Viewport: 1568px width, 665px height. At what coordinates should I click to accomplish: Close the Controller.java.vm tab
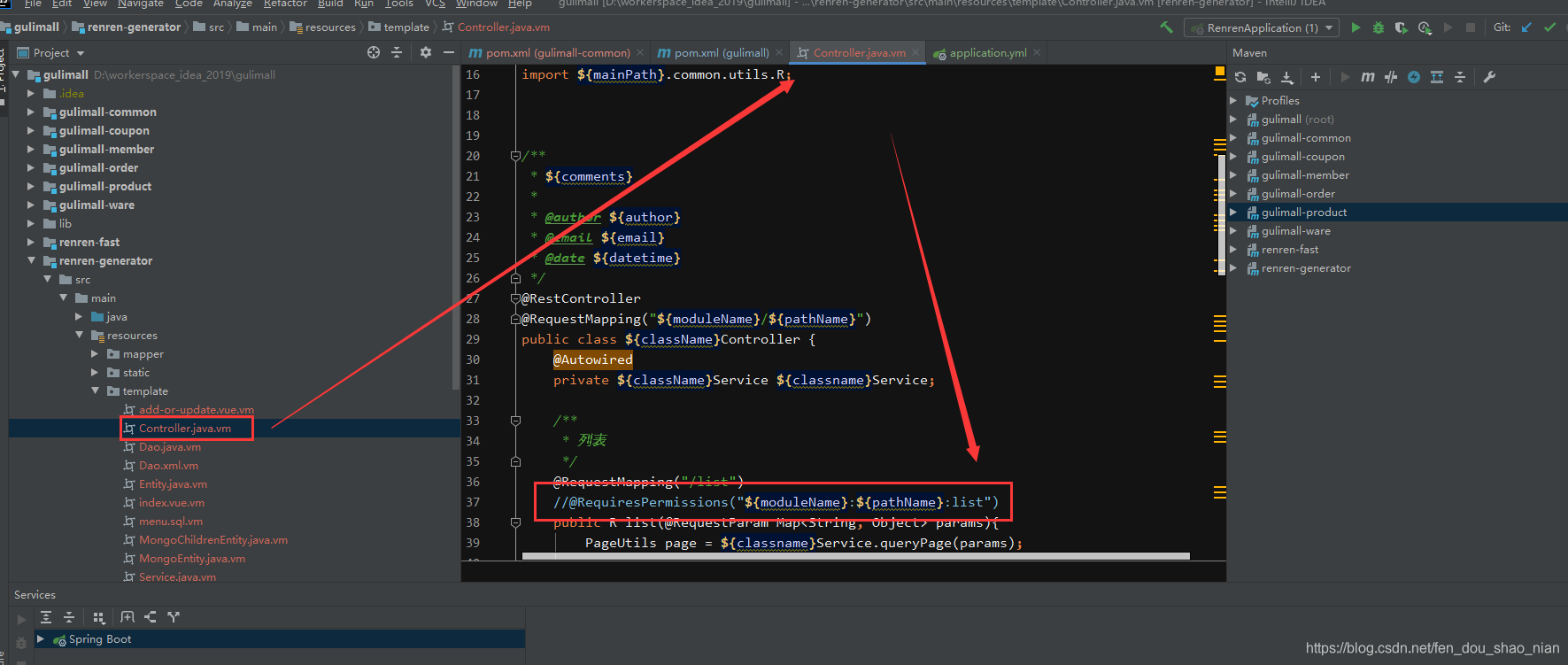click(915, 53)
